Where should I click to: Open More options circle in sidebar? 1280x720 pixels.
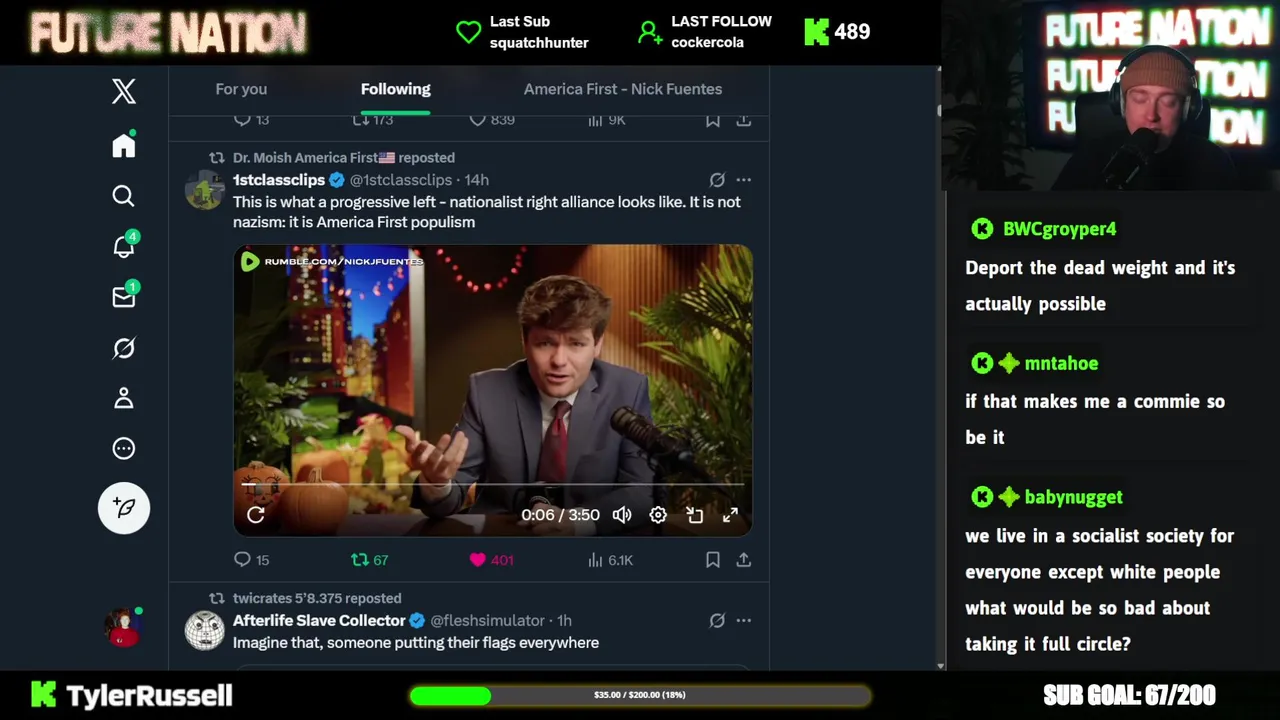tap(124, 448)
